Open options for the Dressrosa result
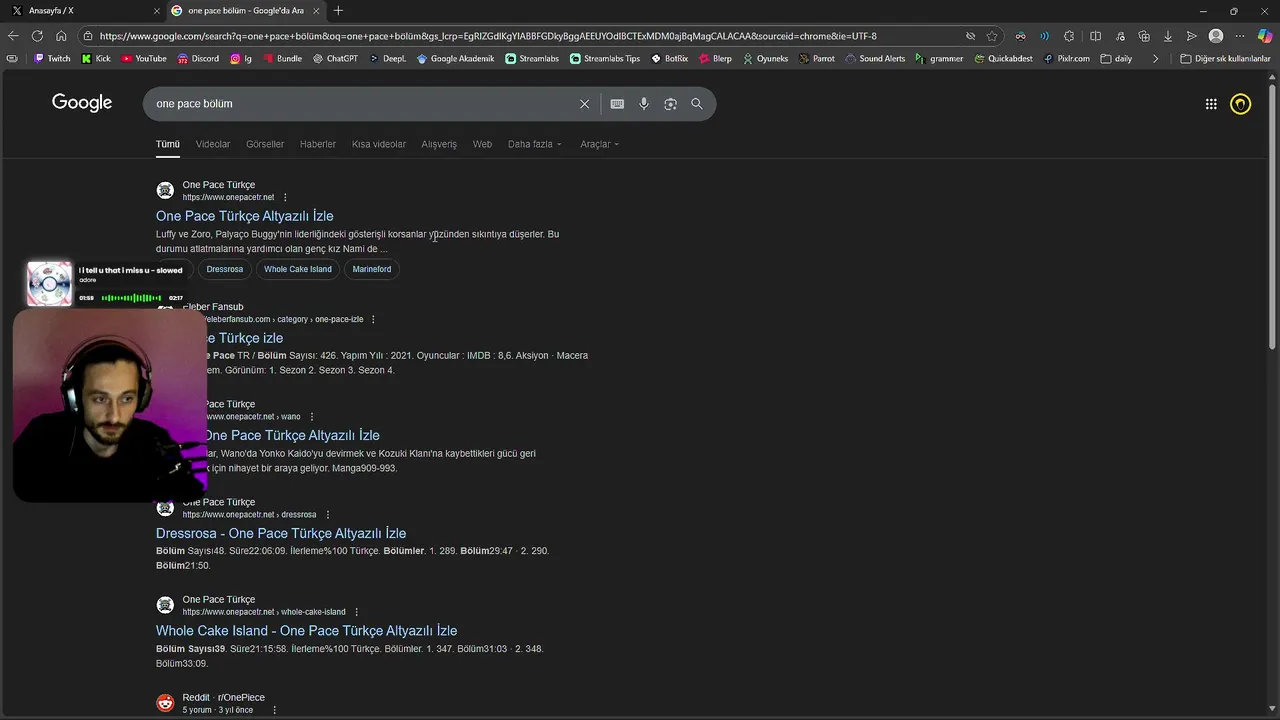Image resolution: width=1280 pixels, height=720 pixels. pyautogui.click(x=327, y=515)
